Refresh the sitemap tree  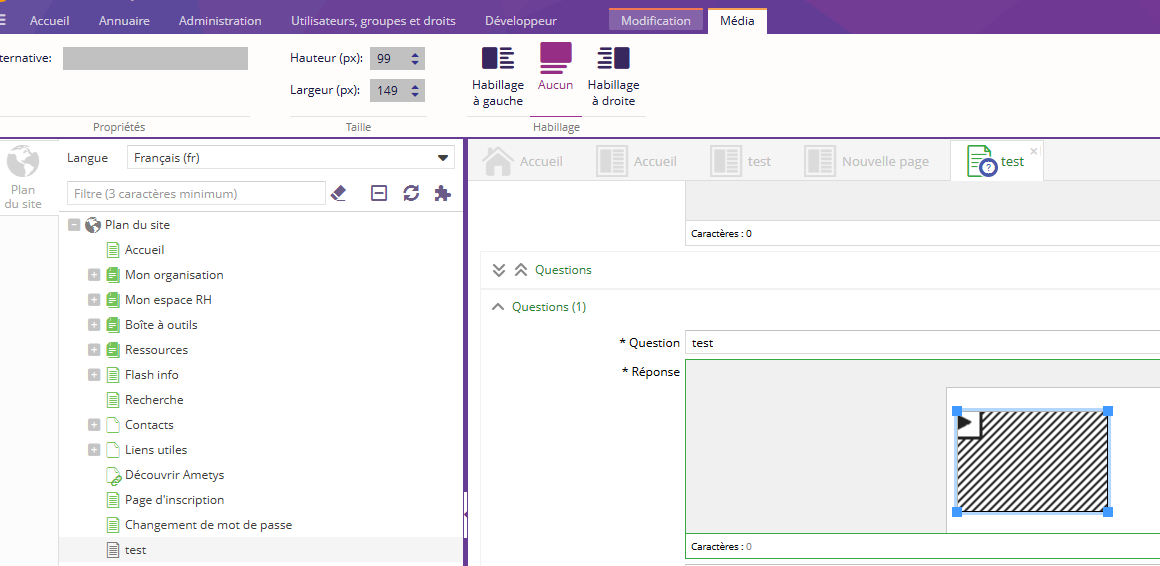tap(411, 193)
